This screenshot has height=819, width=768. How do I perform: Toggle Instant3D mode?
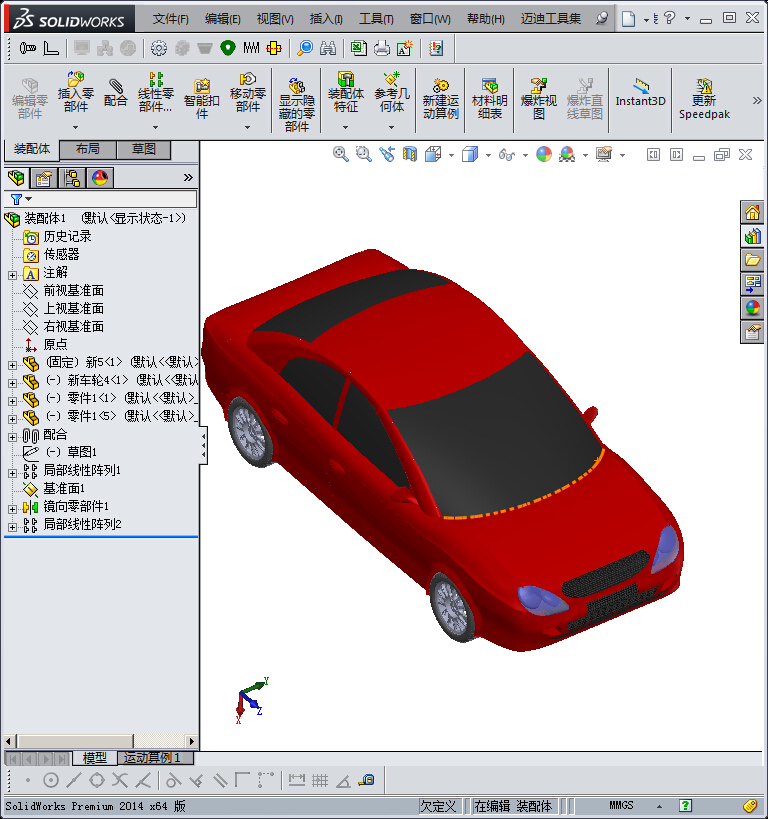(x=641, y=92)
